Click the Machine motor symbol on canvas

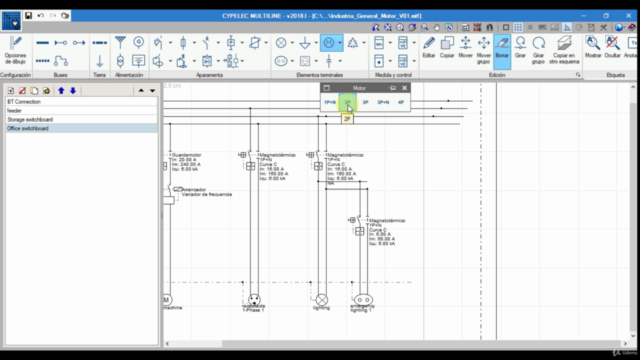point(167,300)
